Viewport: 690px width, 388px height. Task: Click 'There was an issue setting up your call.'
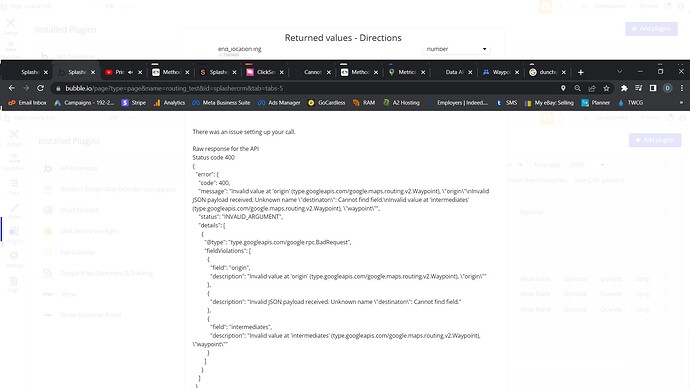(x=244, y=132)
